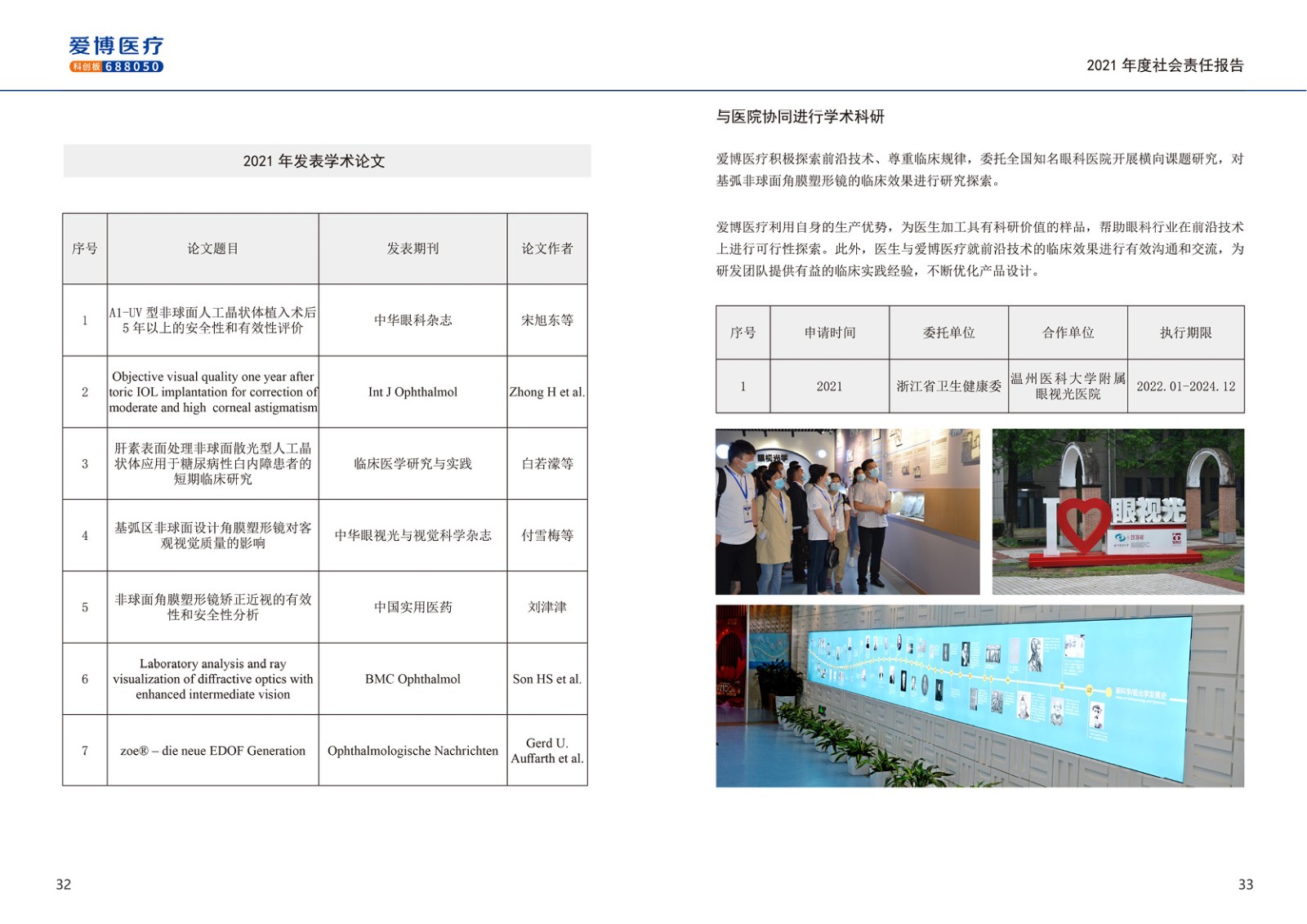Image resolution: width=1307 pixels, height=924 pixels.
Task: Click the 爱博医疗 company logo
Action: coord(116,47)
